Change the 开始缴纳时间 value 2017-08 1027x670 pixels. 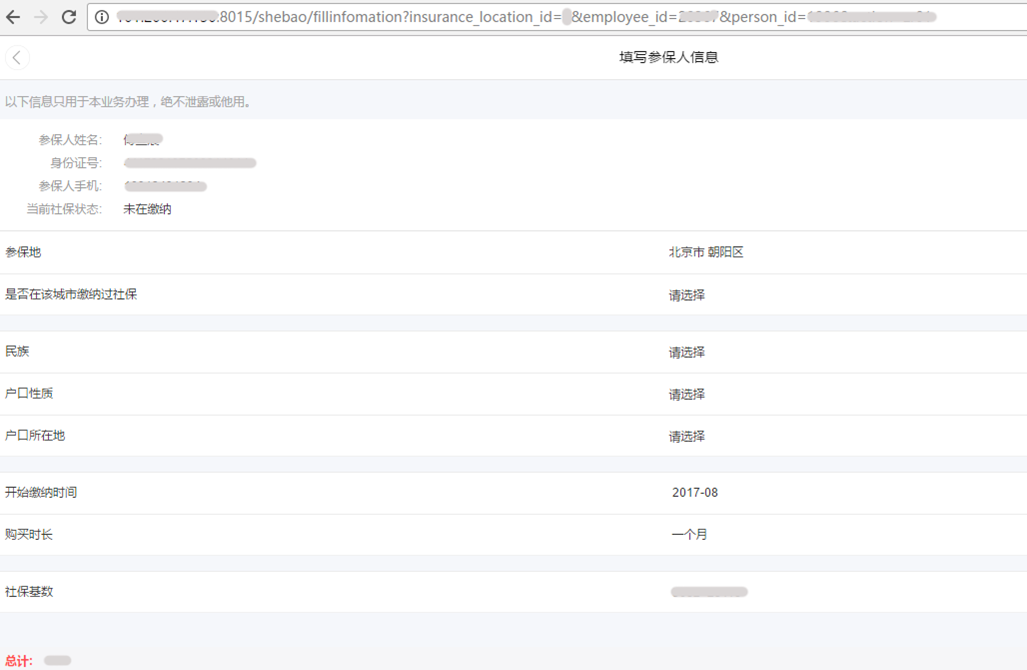coord(695,493)
